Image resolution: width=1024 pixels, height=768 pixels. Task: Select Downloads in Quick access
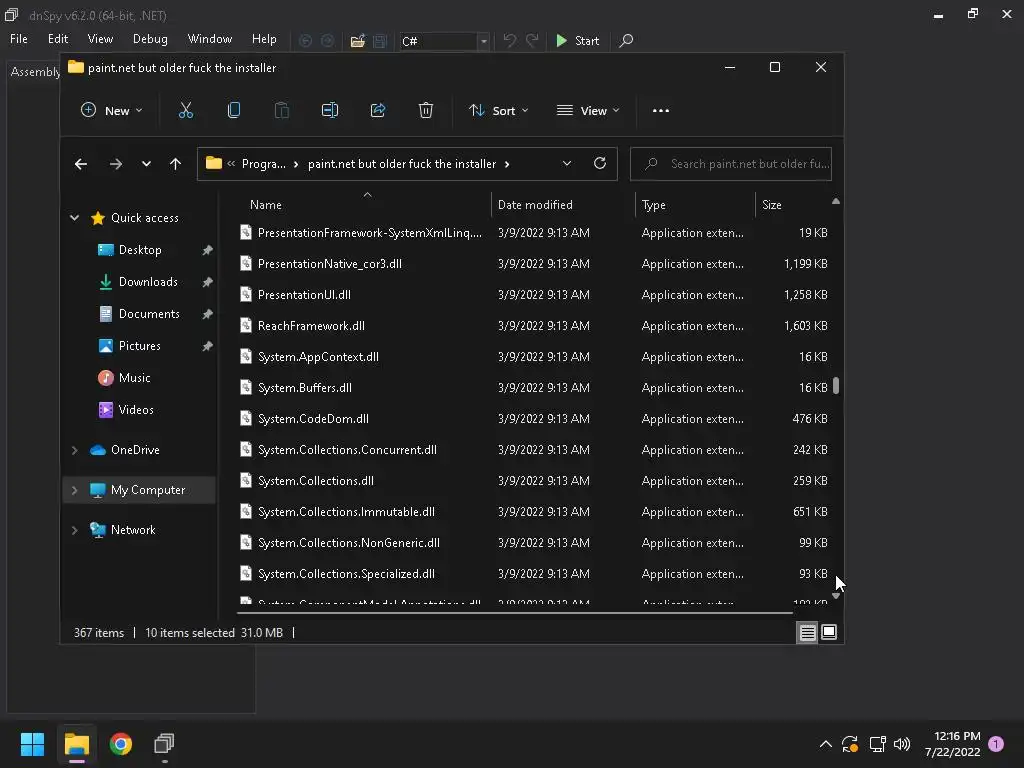coord(148,282)
